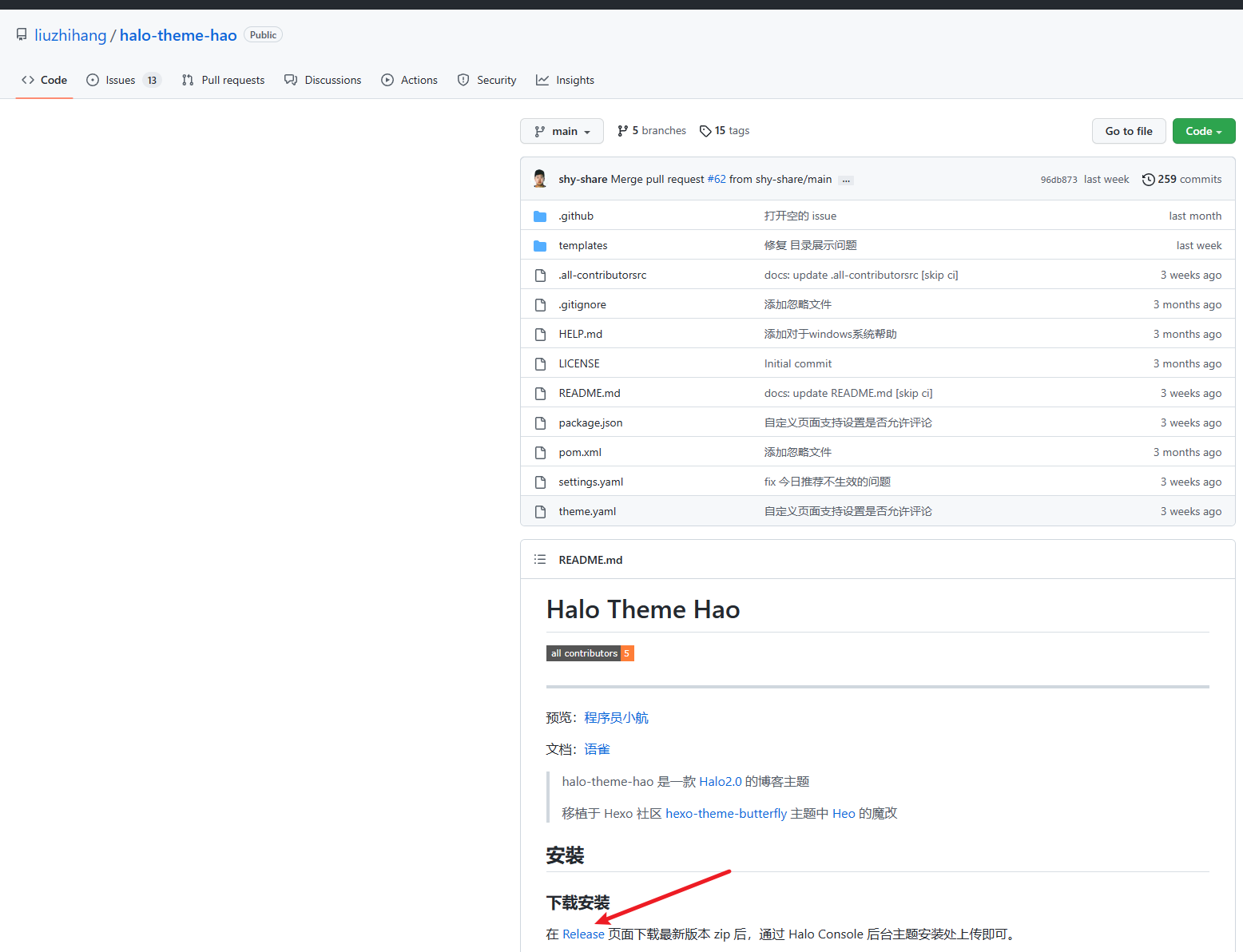This screenshot has width=1243, height=952.
Task: Open the 程序员小航 preview link
Action: [x=616, y=718]
